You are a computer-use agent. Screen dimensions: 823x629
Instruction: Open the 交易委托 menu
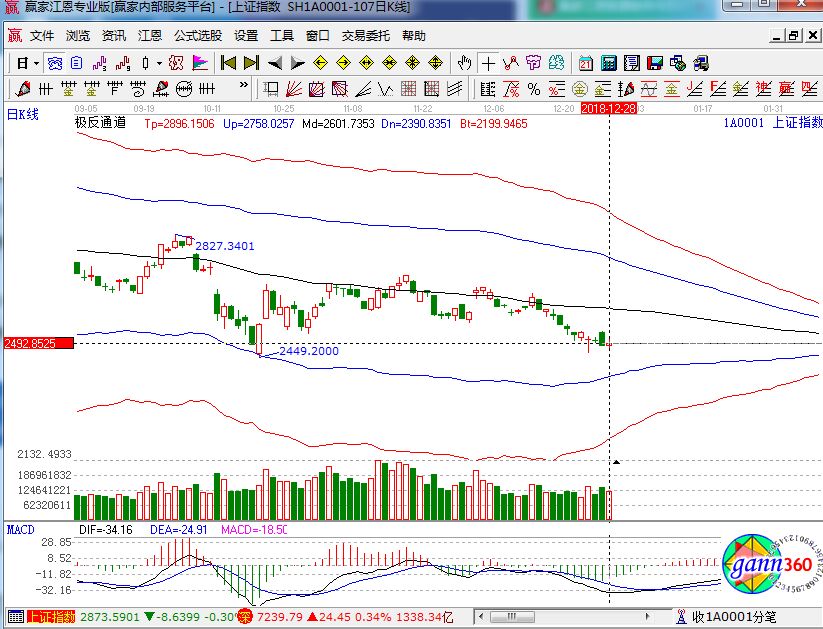pyautogui.click(x=367, y=35)
